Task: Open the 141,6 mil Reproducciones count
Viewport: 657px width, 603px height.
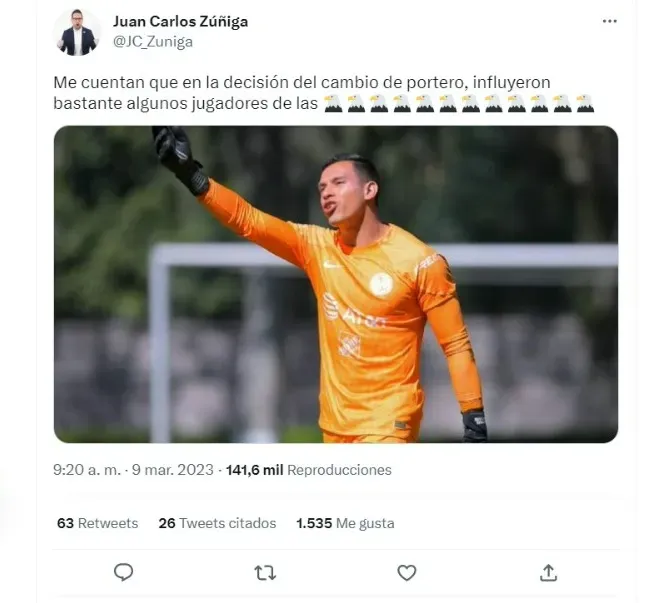Action: pos(309,470)
